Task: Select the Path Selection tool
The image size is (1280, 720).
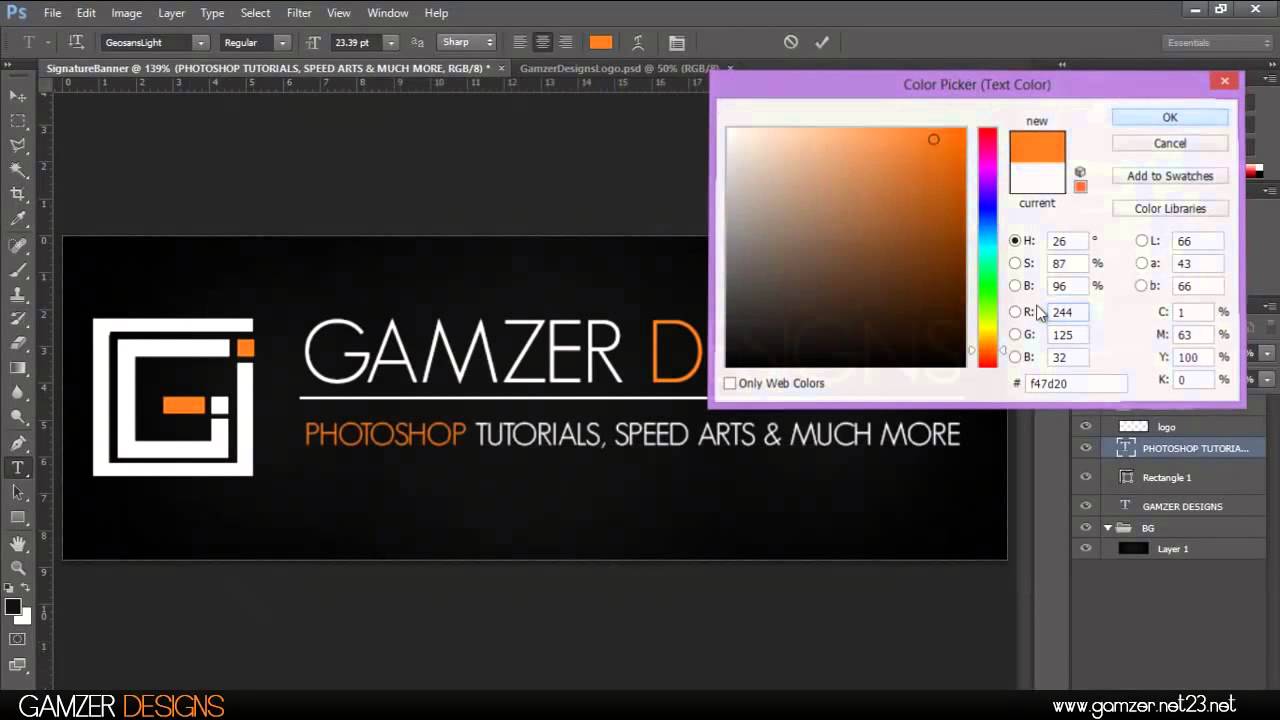Action: [x=18, y=492]
